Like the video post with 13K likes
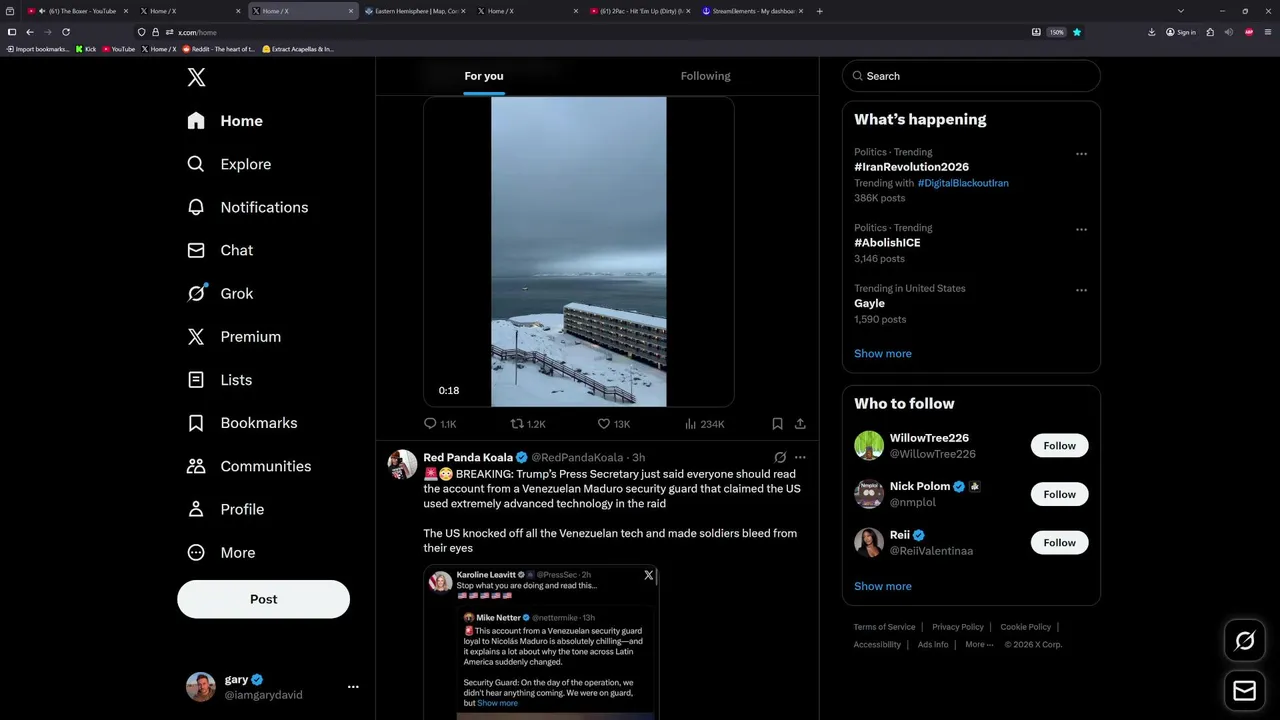The image size is (1280, 720). (613, 424)
